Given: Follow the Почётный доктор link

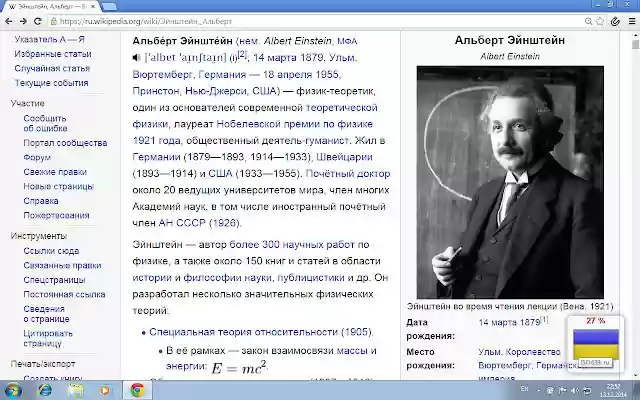Looking at the screenshot, I should [348, 173].
